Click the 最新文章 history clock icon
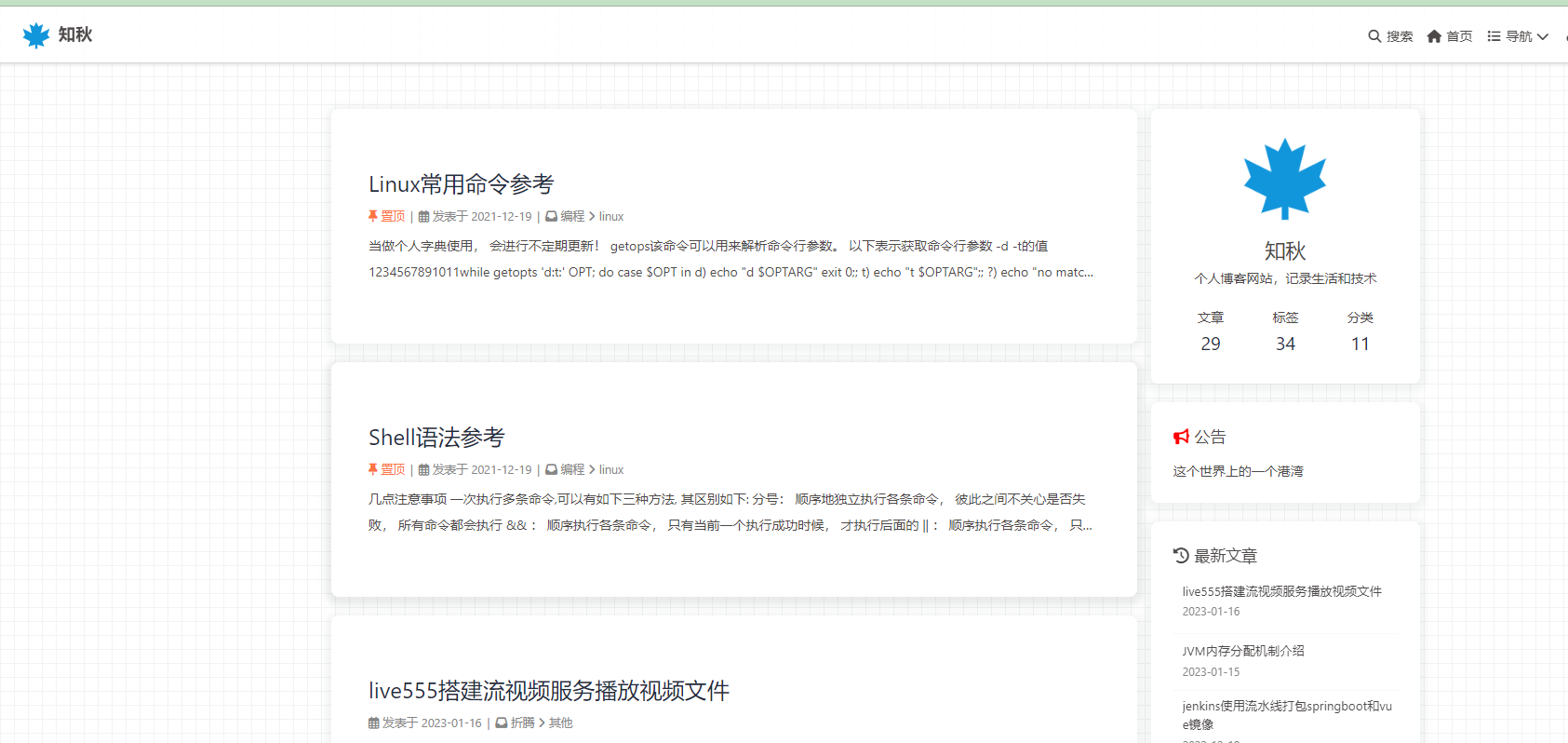The width and height of the screenshot is (1568, 743). [x=1181, y=556]
